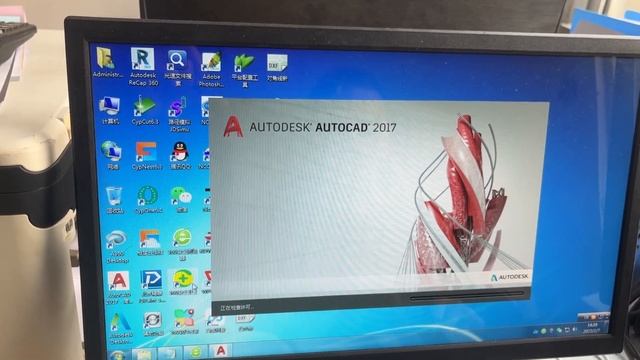Open the Network desktop icon

pos(112,155)
